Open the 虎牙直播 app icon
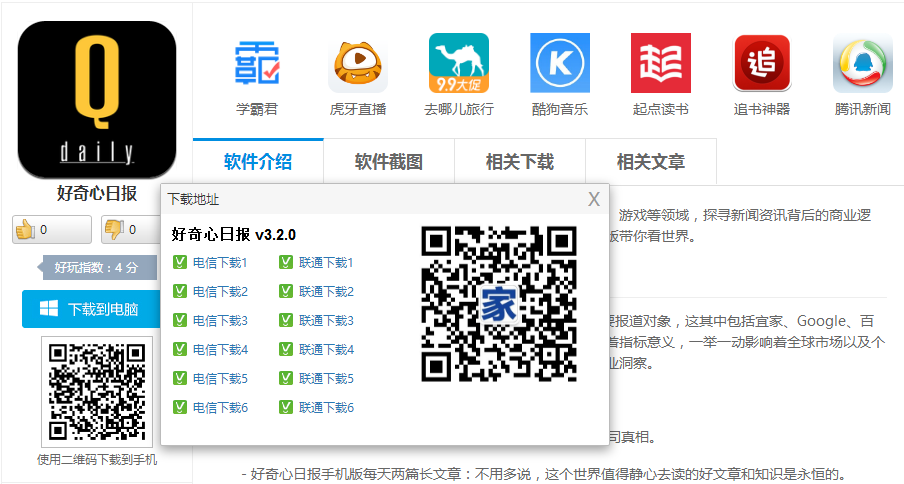The height and width of the screenshot is (484, 904). point(358,63)
